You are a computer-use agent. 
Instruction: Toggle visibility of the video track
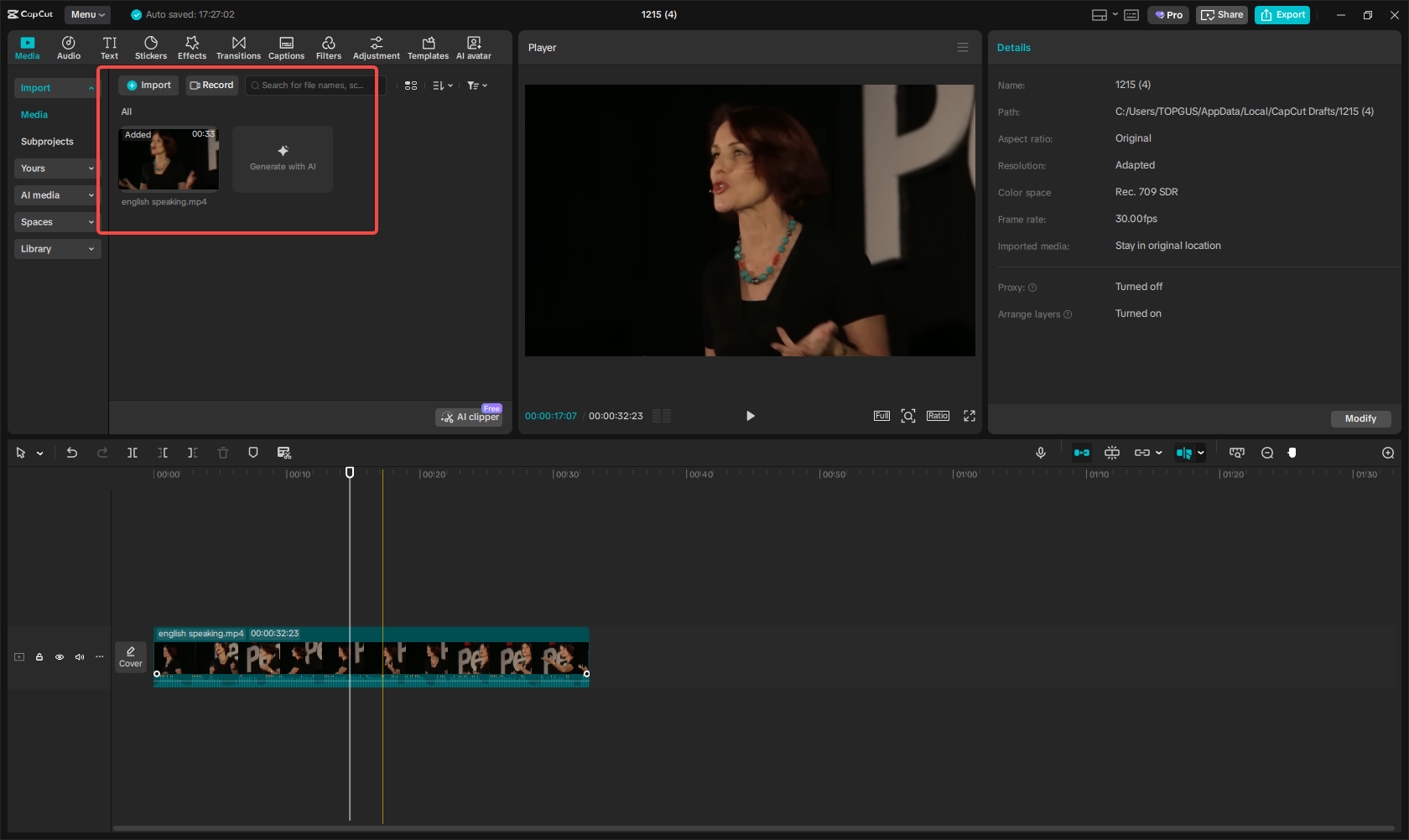(59, 657)
